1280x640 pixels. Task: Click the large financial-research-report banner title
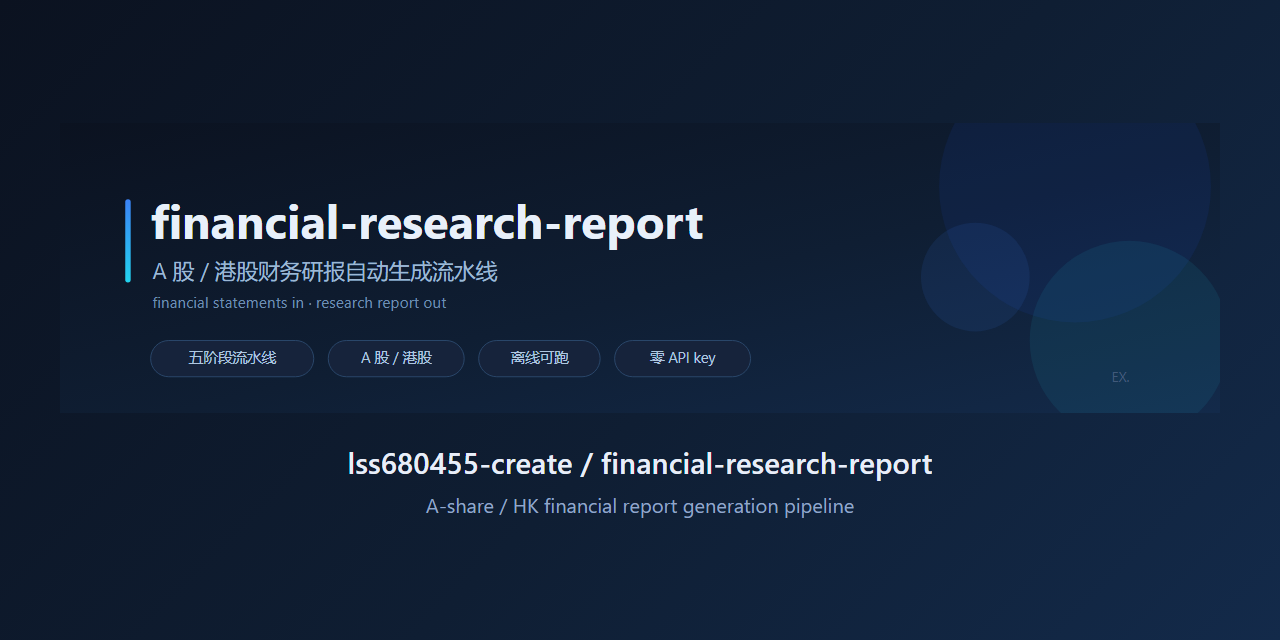click(x=427, y=223)
